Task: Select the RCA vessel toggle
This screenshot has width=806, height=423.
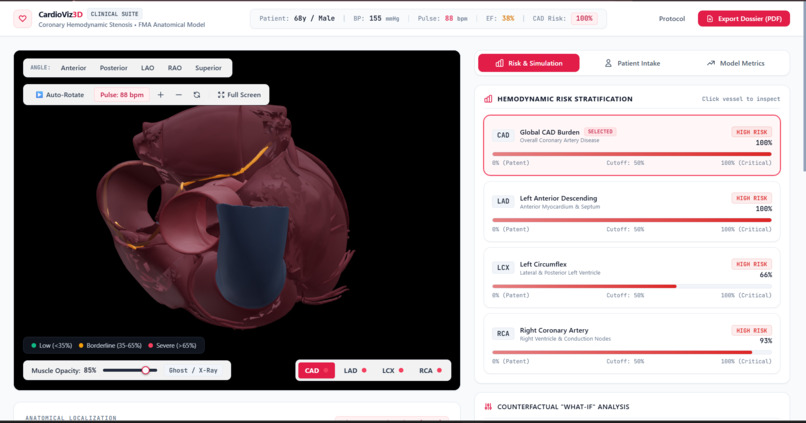Action: tap(430, 370)
